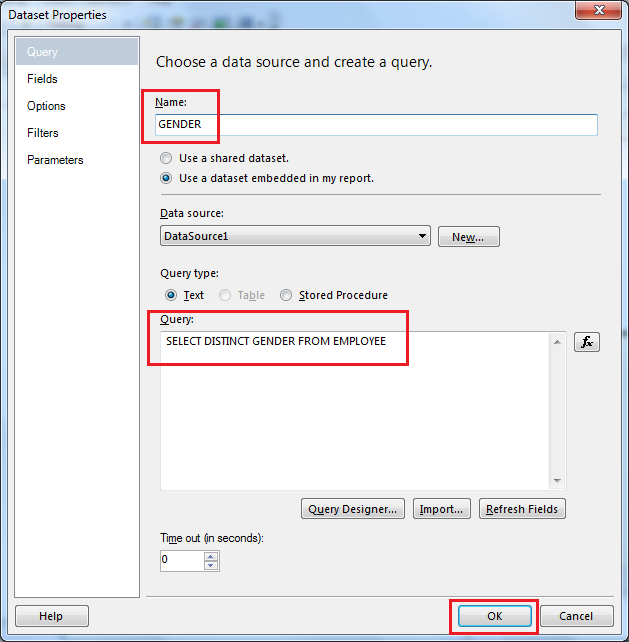
Task: Click the Import... button
Action: click(x=441, y=509)
